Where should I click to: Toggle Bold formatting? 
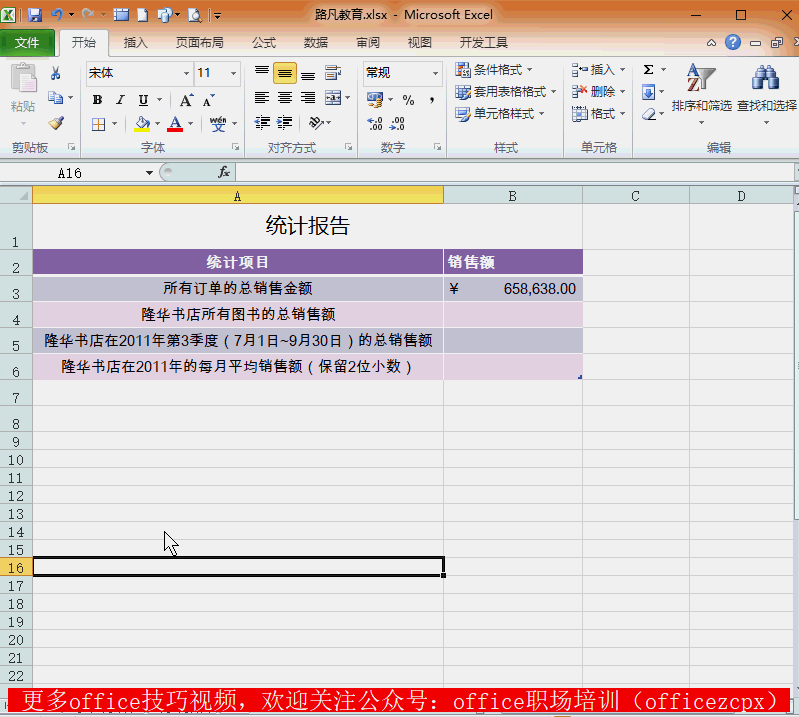97,100
